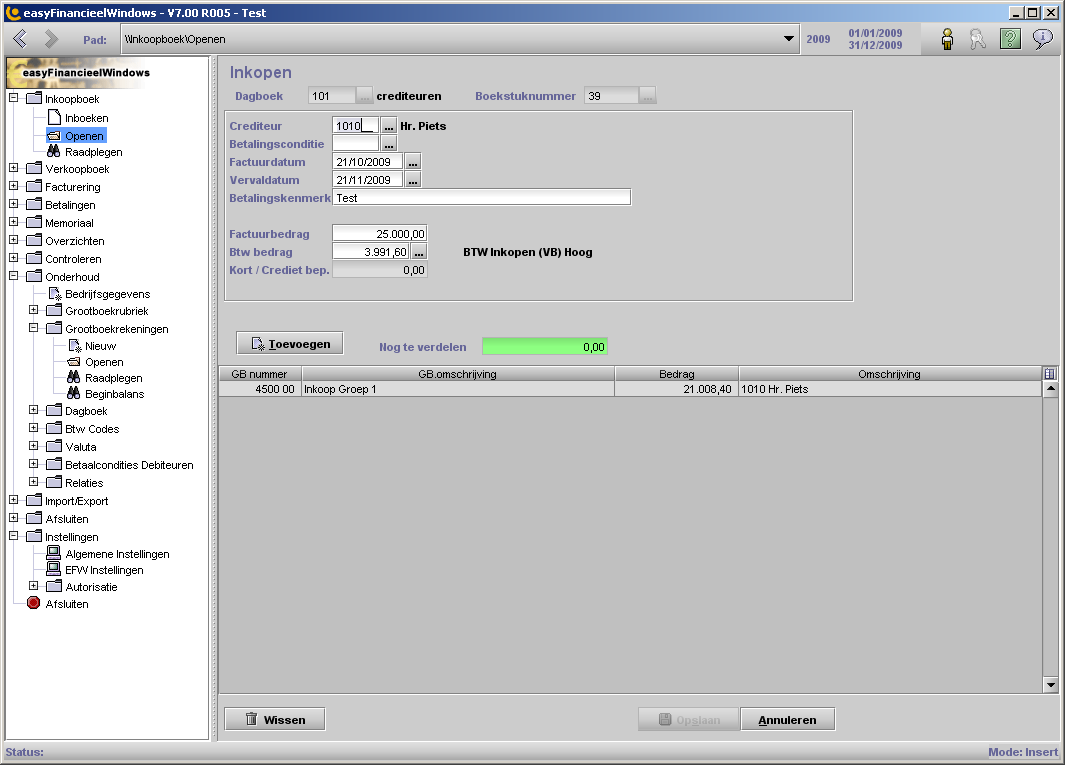Select the Import/Export tree item
1065x765 pixels.
[76, 501]
